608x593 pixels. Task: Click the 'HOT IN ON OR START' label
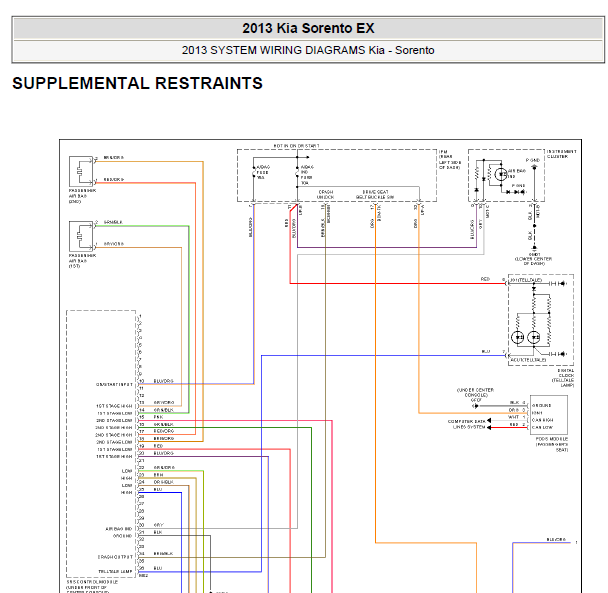297,146
